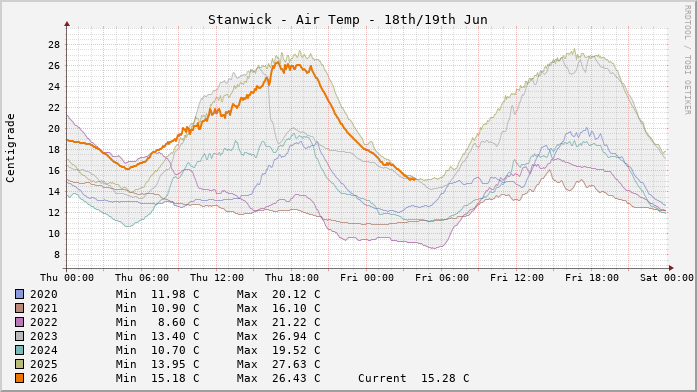
Task: Click the orange 2026 line's latest data point
Action: tap(415, 179)
